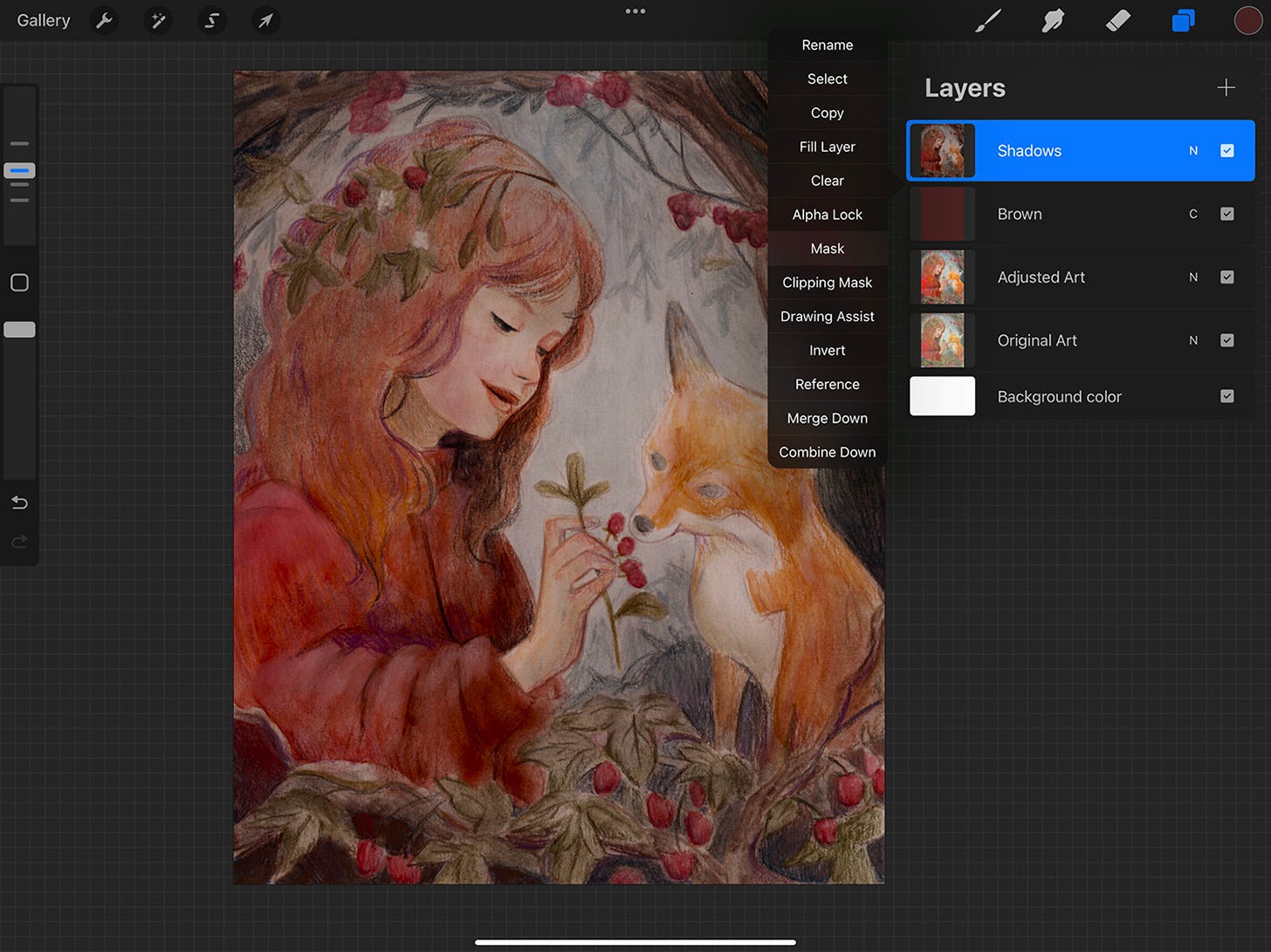Open blend mode for Adjusted Art layer

point(1193,277)
